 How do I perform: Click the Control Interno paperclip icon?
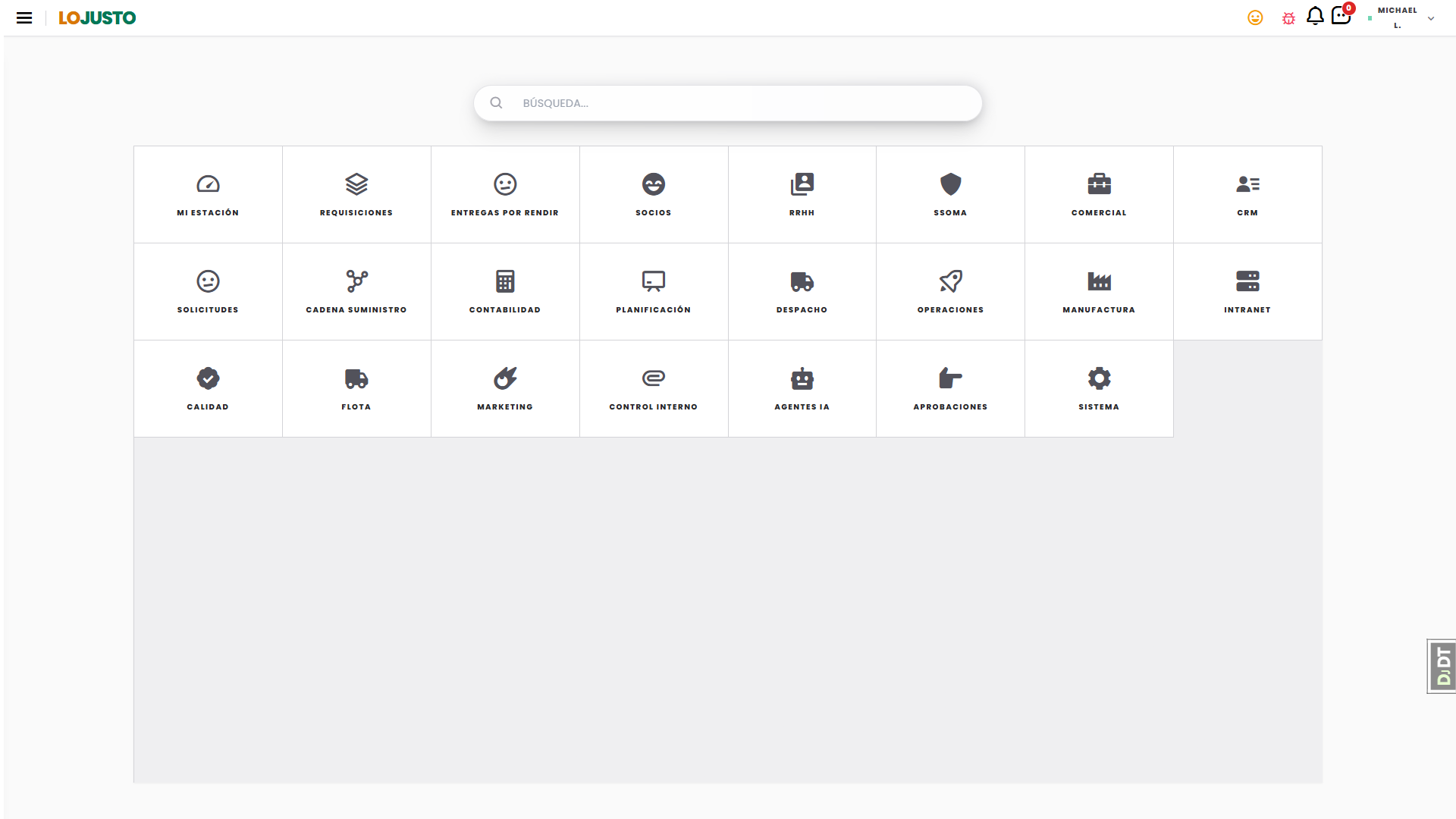tap(654, 378)
